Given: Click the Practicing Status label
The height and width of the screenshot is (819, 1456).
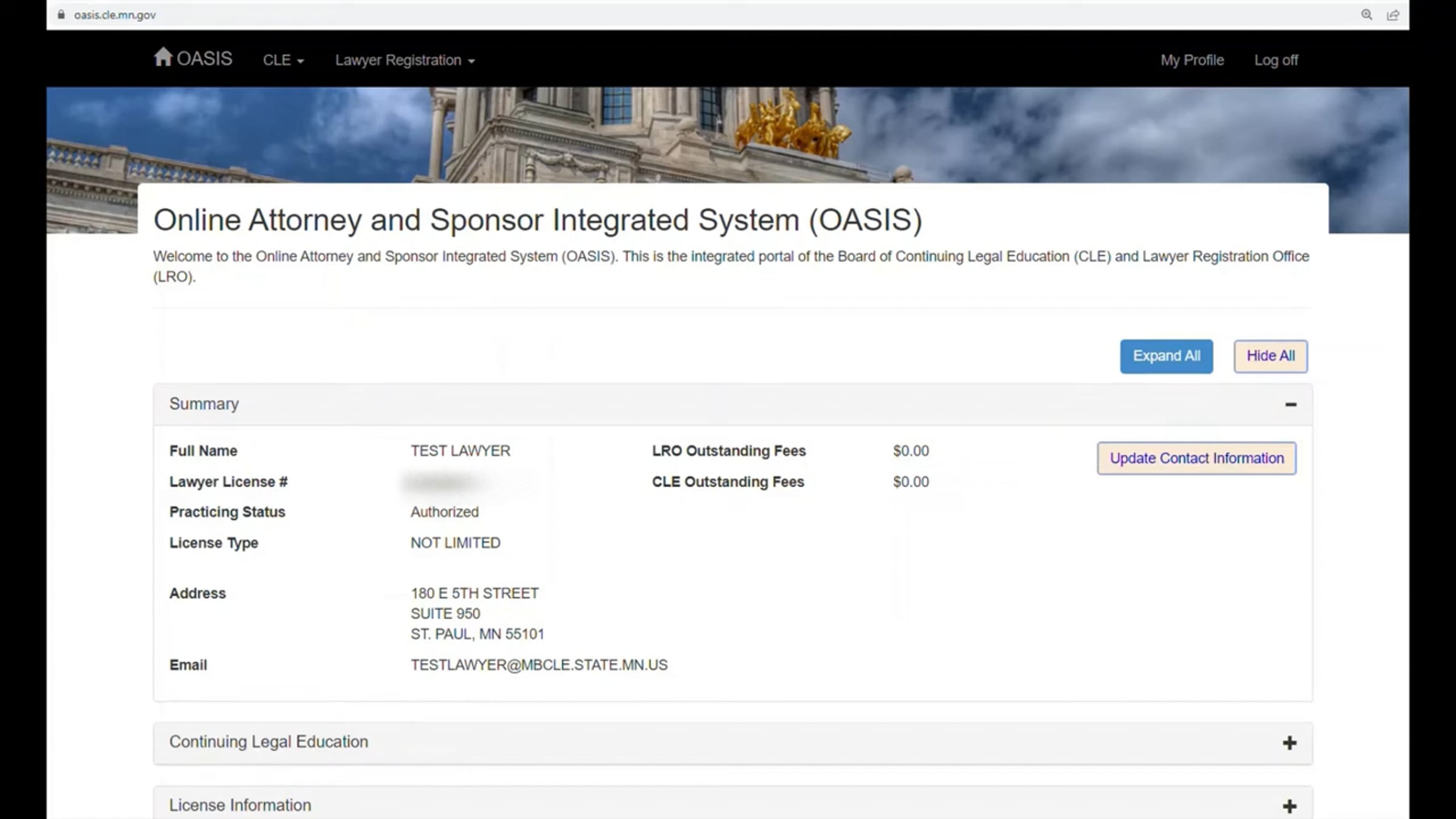Looking at the screenshot, I should coord(227,512).
